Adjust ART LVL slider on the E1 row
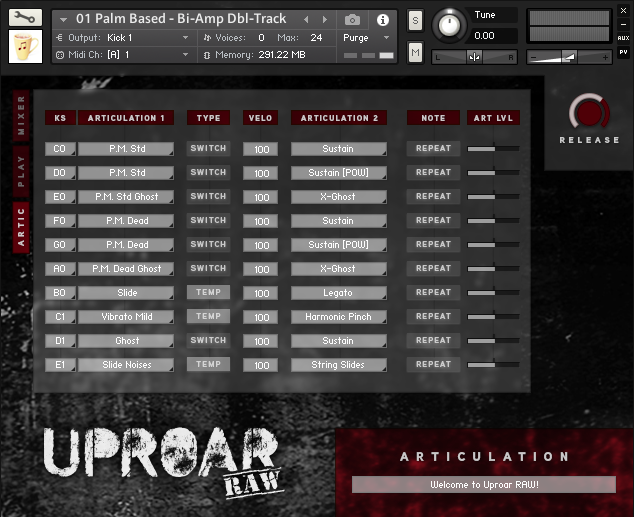The width and height of the screenshot is (634, 517). [x=493, y=365]
